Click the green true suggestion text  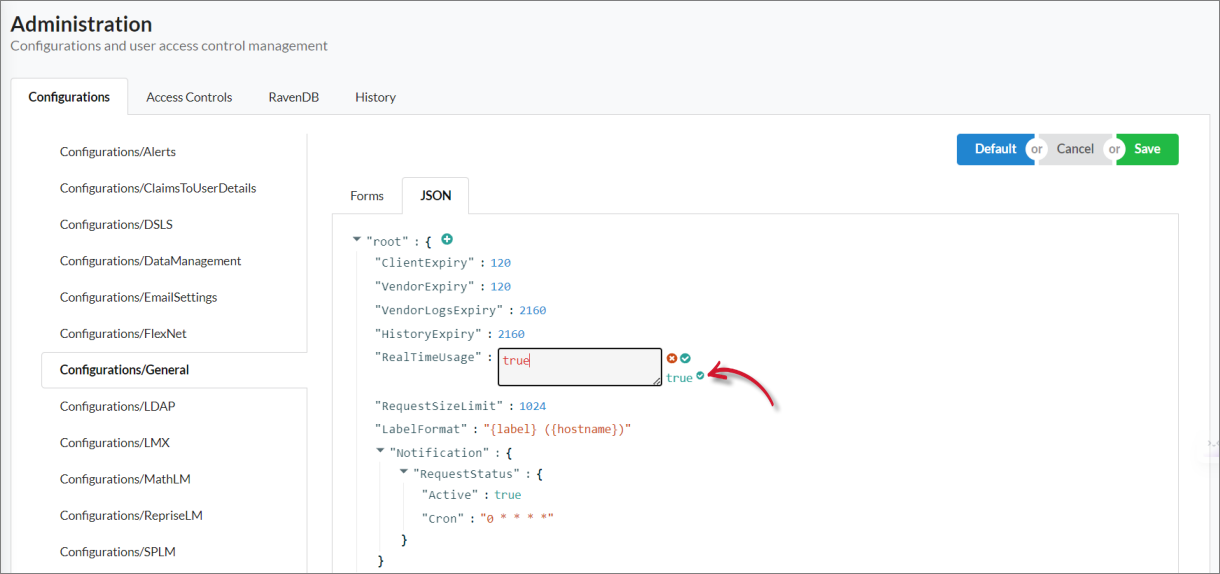coord(679,378)
